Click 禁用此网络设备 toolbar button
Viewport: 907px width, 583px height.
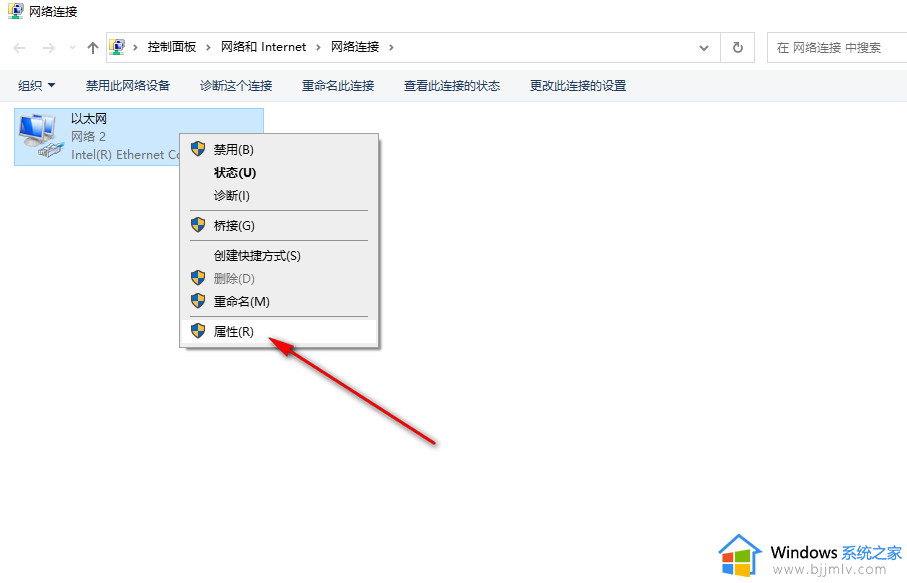click(x=128, y=86)
